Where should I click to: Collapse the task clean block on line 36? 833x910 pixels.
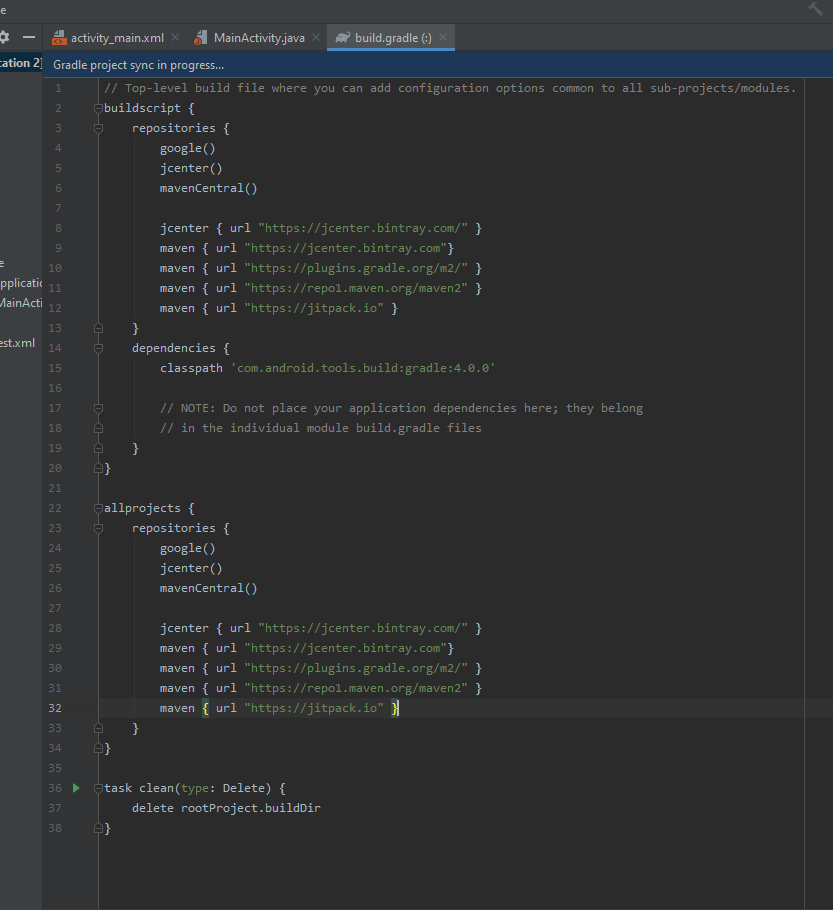98,788
